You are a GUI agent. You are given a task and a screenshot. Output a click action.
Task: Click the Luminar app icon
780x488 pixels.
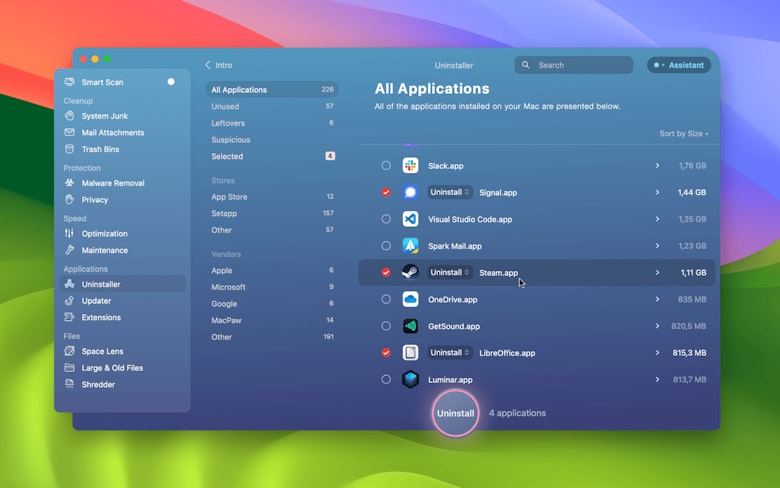410,379
